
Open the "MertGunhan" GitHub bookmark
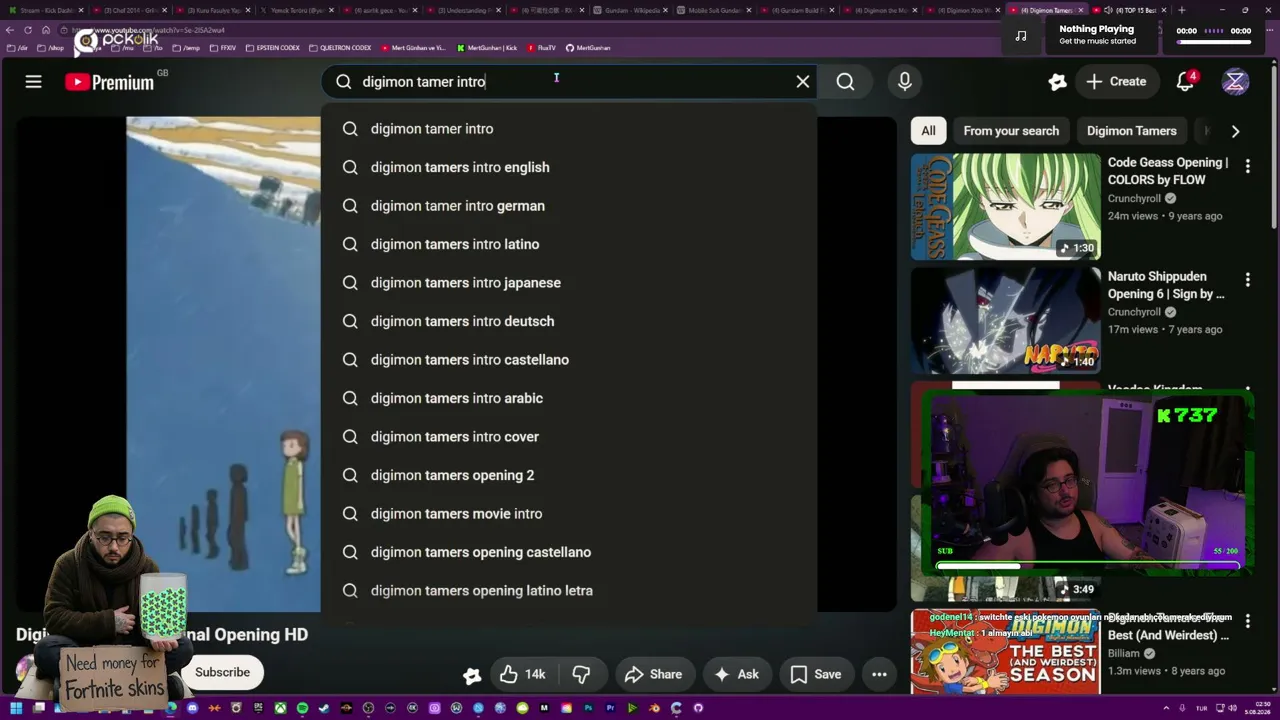[588, 48]
